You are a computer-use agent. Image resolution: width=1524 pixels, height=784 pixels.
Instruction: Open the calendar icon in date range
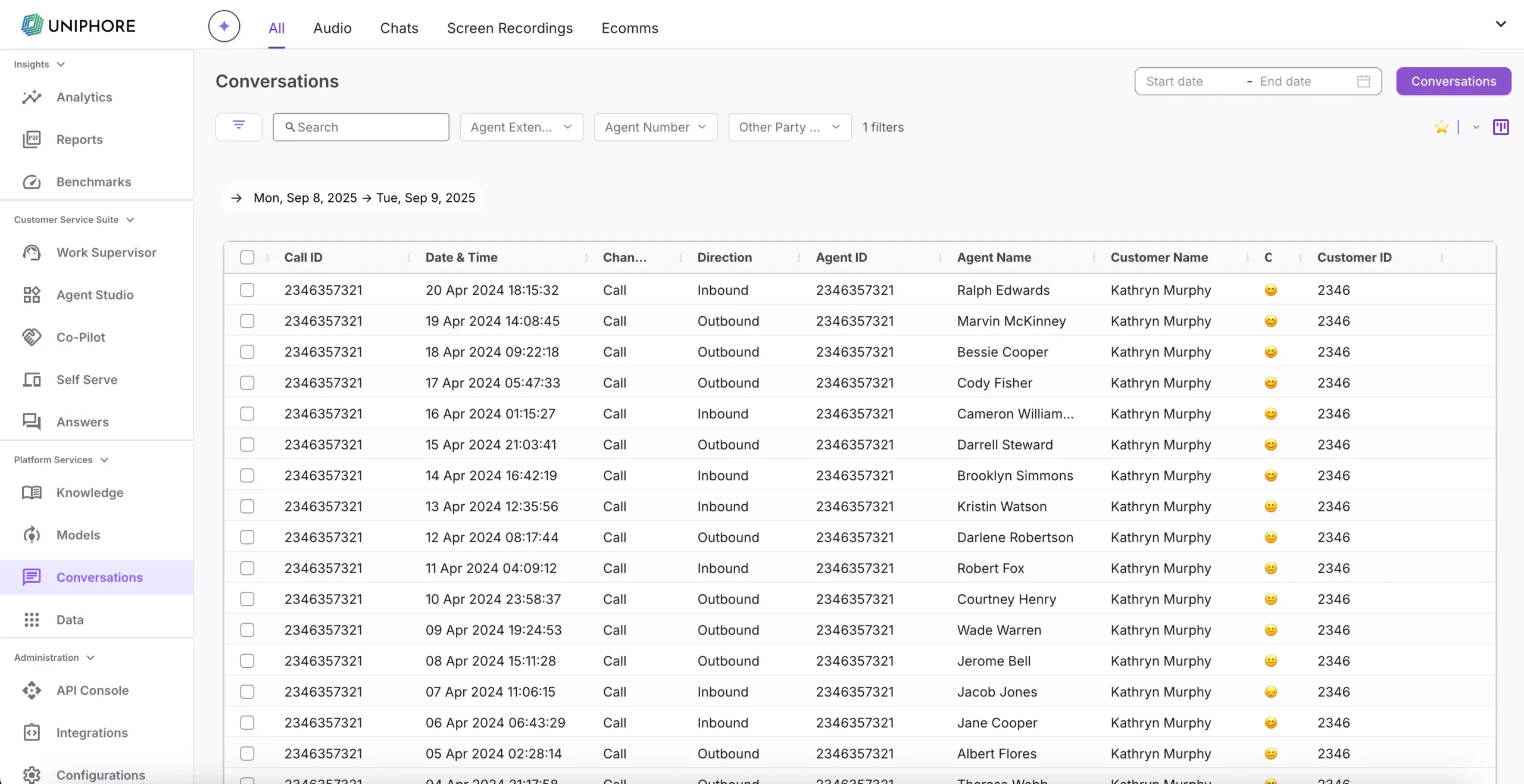coord(1363,82)
